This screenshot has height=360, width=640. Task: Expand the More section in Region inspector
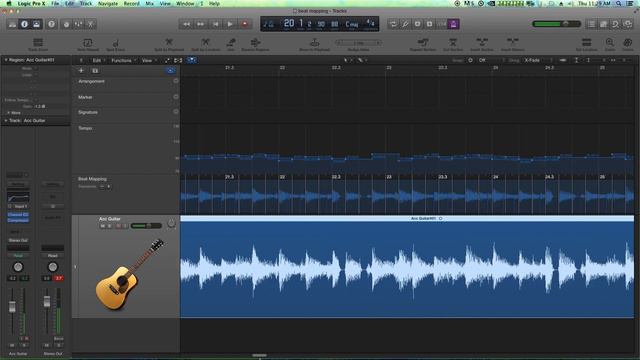(9, 113)
